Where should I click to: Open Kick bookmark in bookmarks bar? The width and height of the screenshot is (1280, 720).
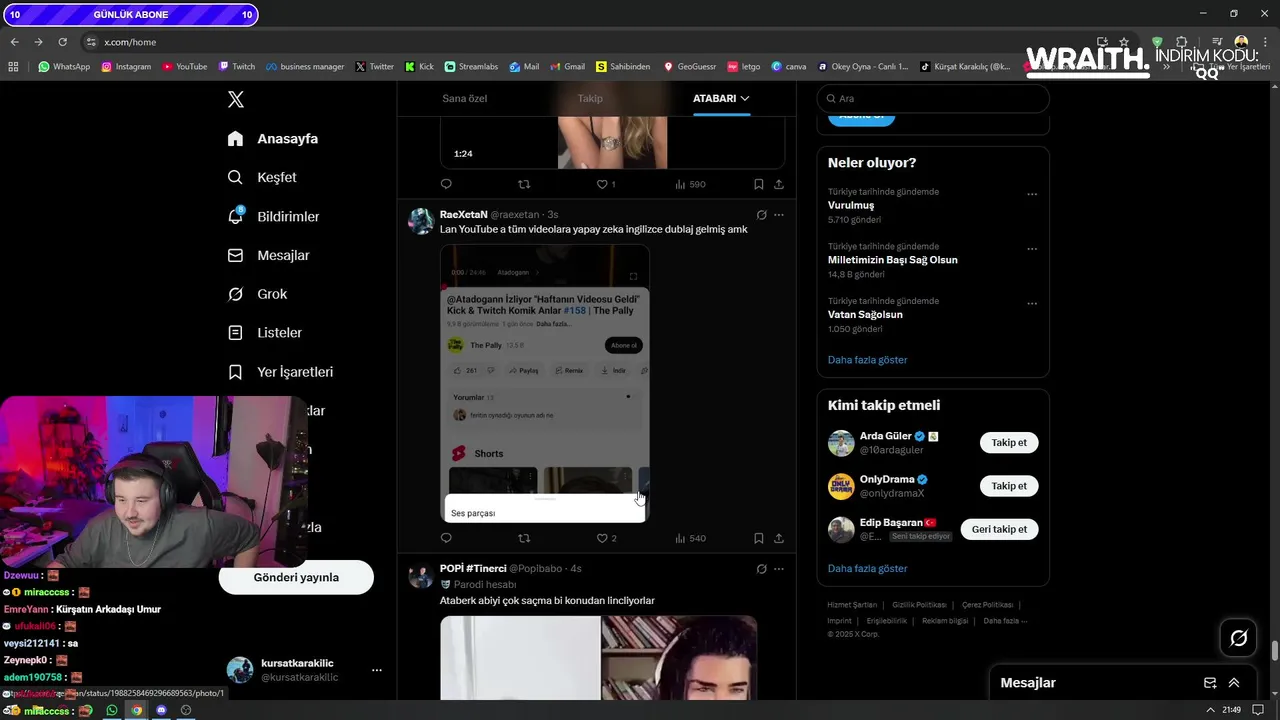(x=419, y=67)
